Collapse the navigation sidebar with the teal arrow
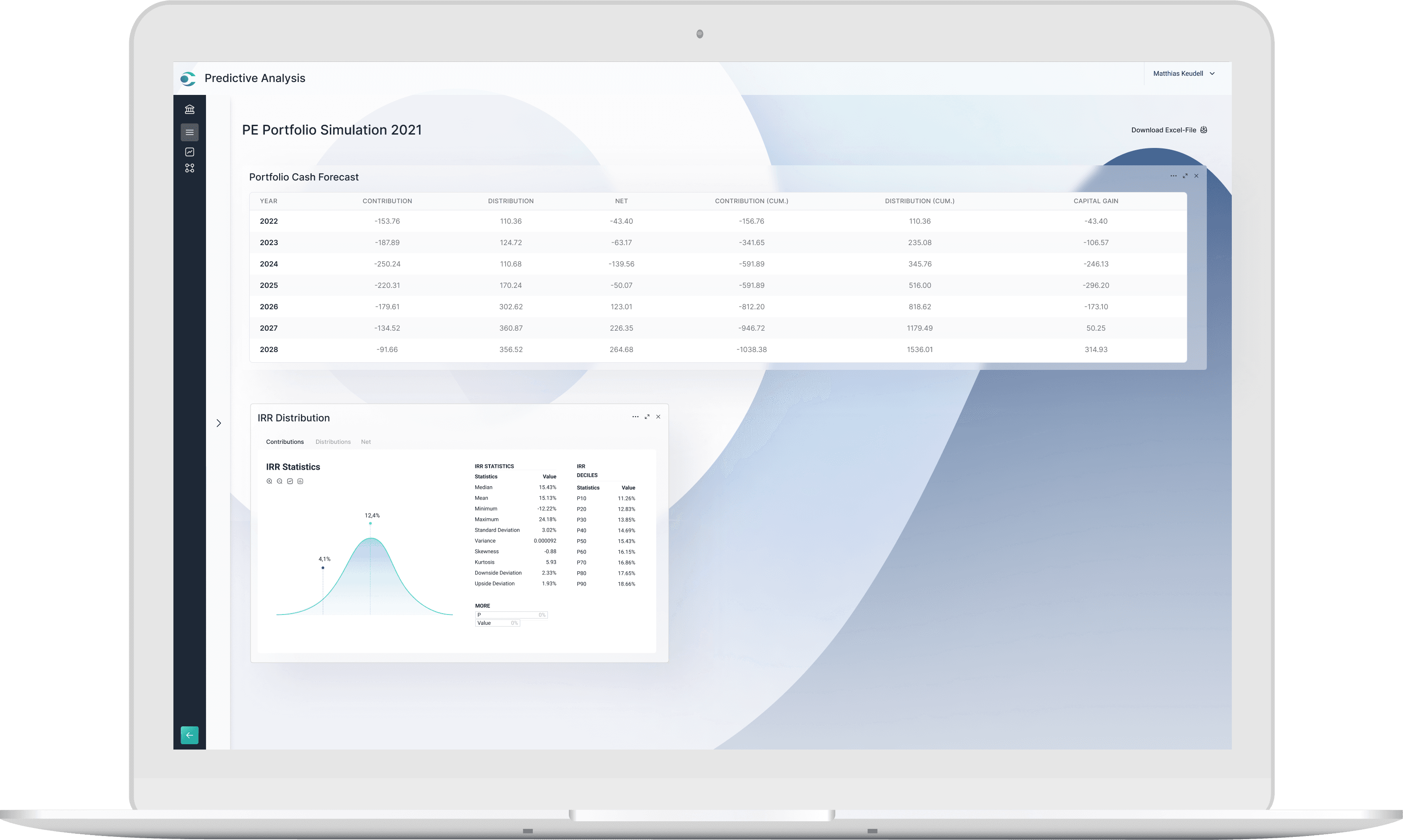This screenshot has width=1403, height=840. tap(189, 735)
